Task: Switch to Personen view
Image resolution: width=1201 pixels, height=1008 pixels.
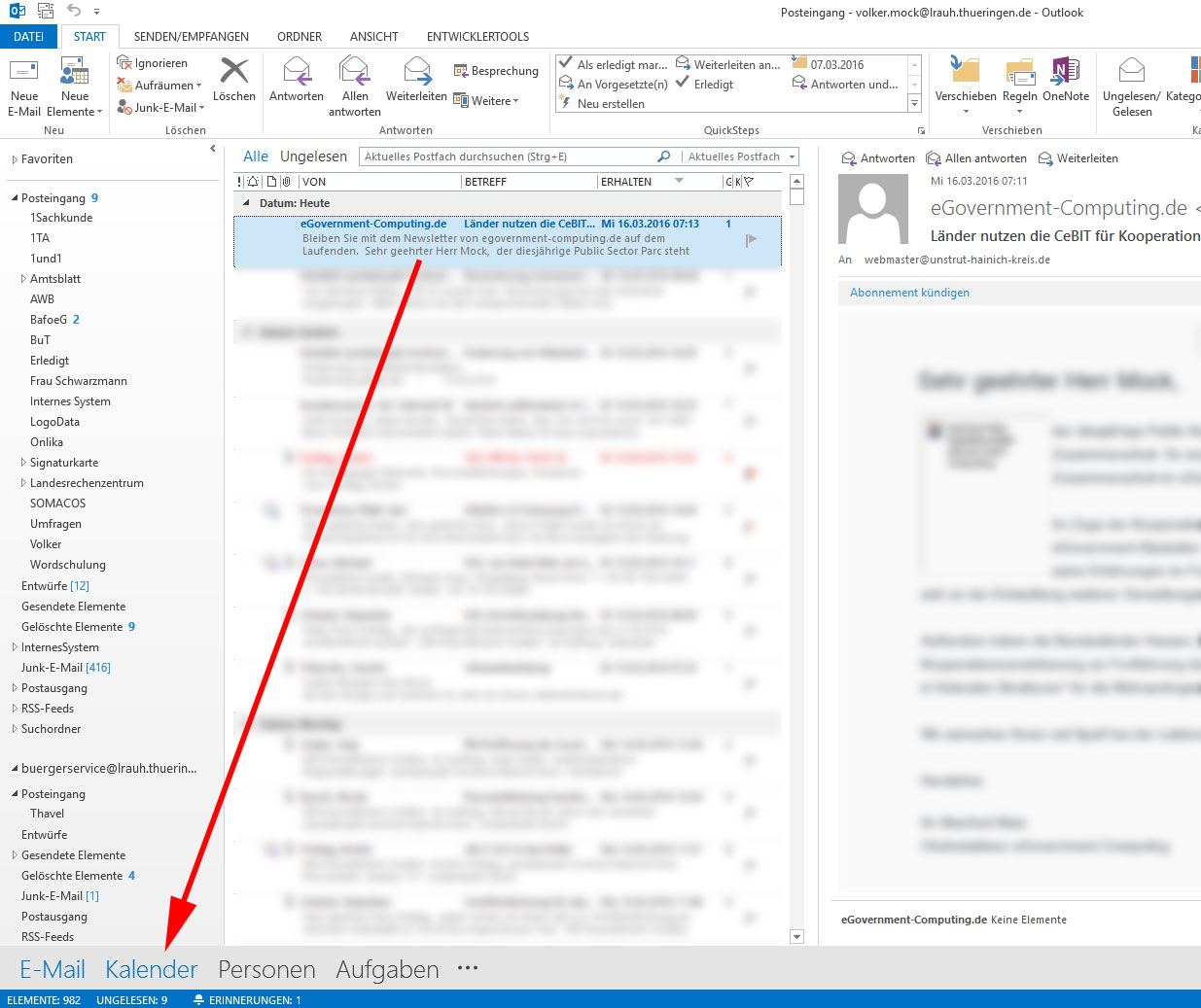Action: [266, 969]
